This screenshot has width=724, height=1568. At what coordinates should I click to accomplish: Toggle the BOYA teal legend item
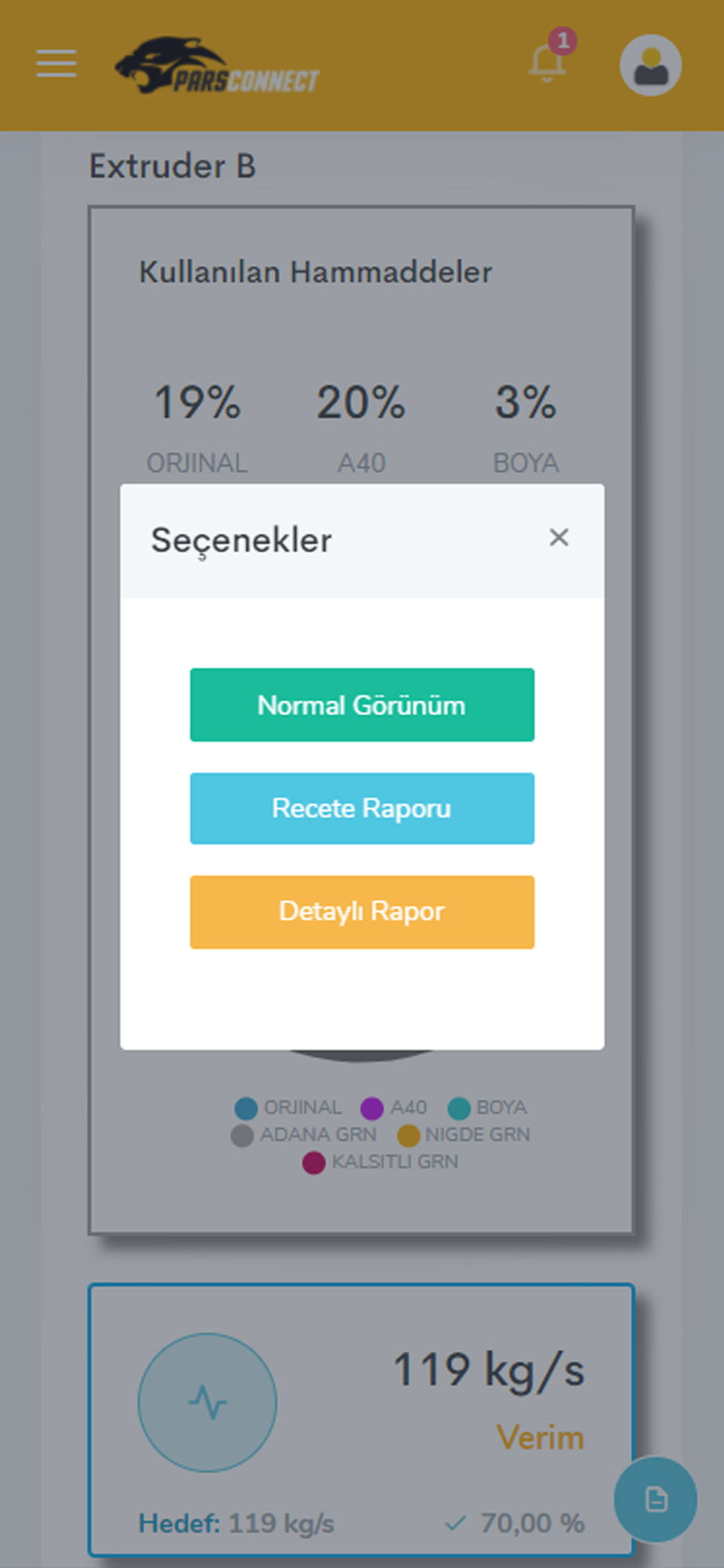[x=487, y=1108]
